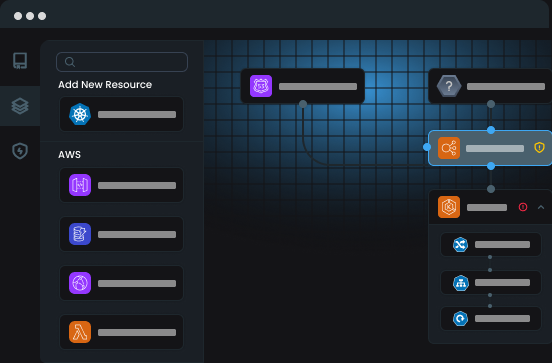Click the 'Add New Resource' heading
552x363 pixels.
[105, 85]
